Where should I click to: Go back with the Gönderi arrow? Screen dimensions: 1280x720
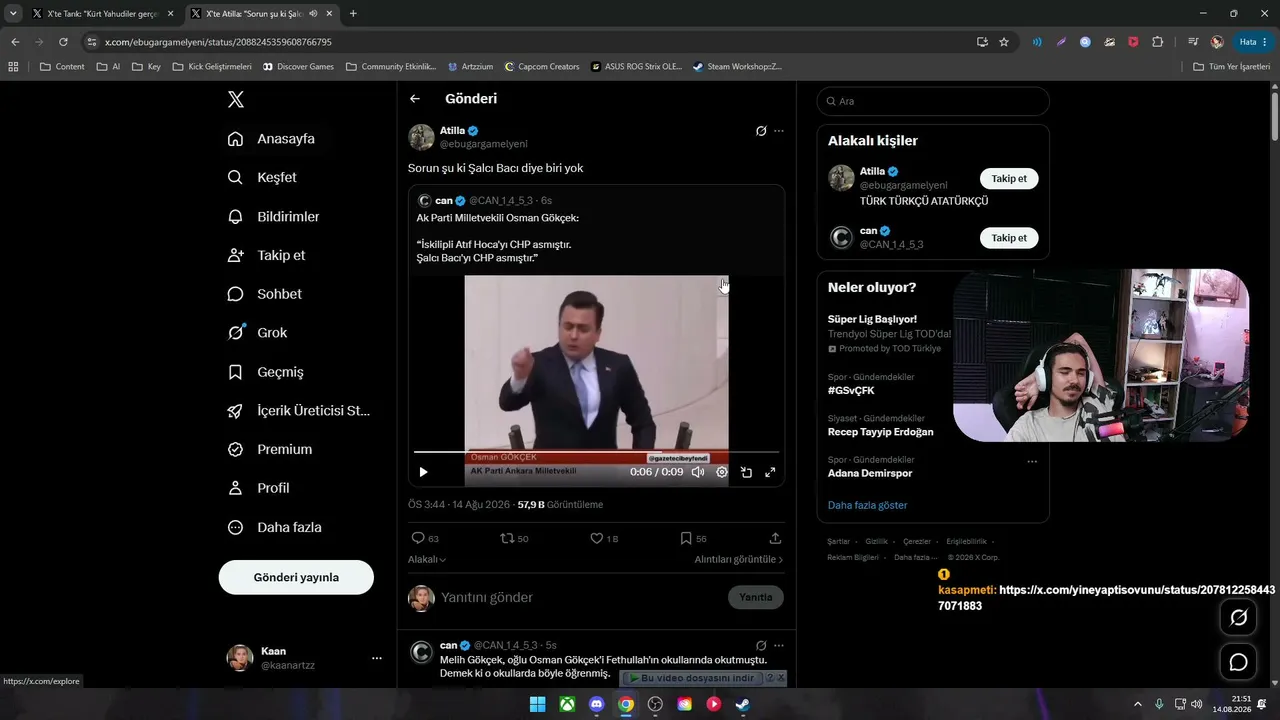pyautogui.click(x=415, y=99)
